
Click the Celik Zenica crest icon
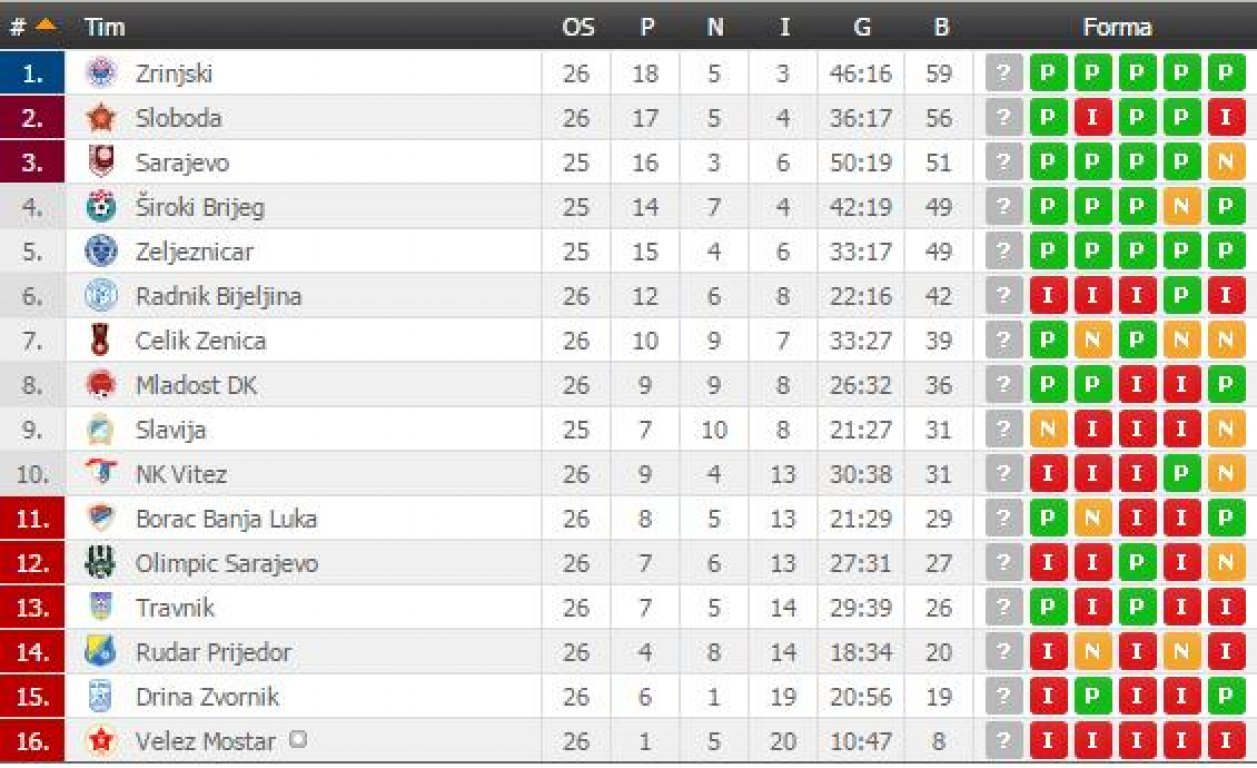point(101,341)
